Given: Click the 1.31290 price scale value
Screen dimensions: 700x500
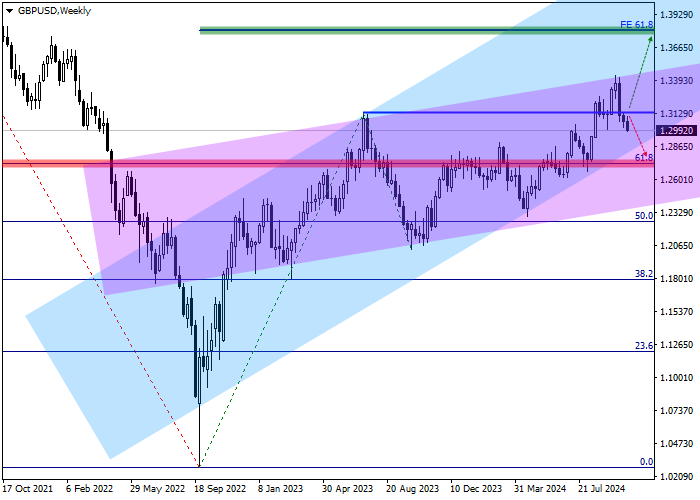Looking at the screenshot, I should point(677,114).
